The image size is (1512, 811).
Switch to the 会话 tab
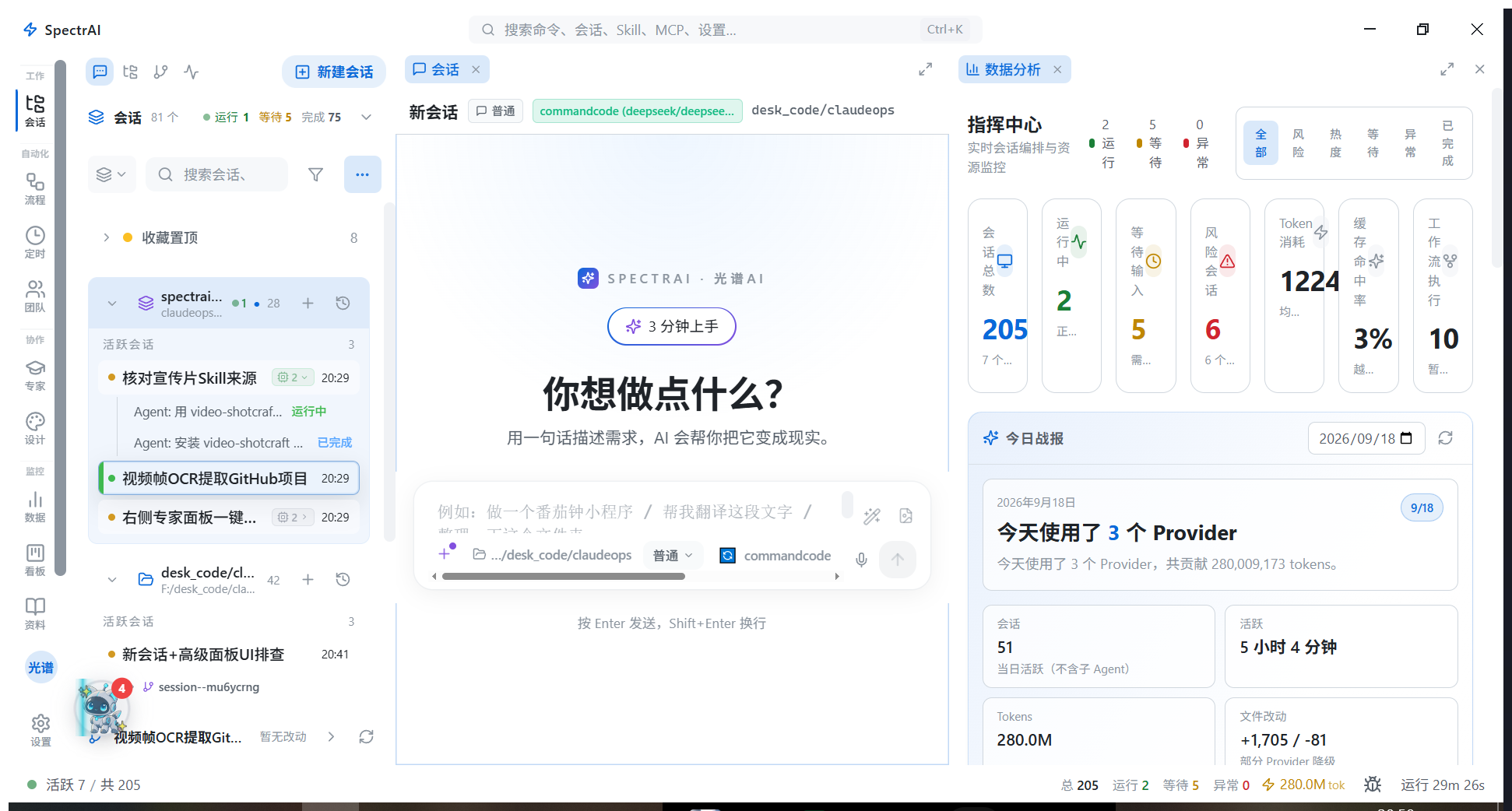[447, 69]
